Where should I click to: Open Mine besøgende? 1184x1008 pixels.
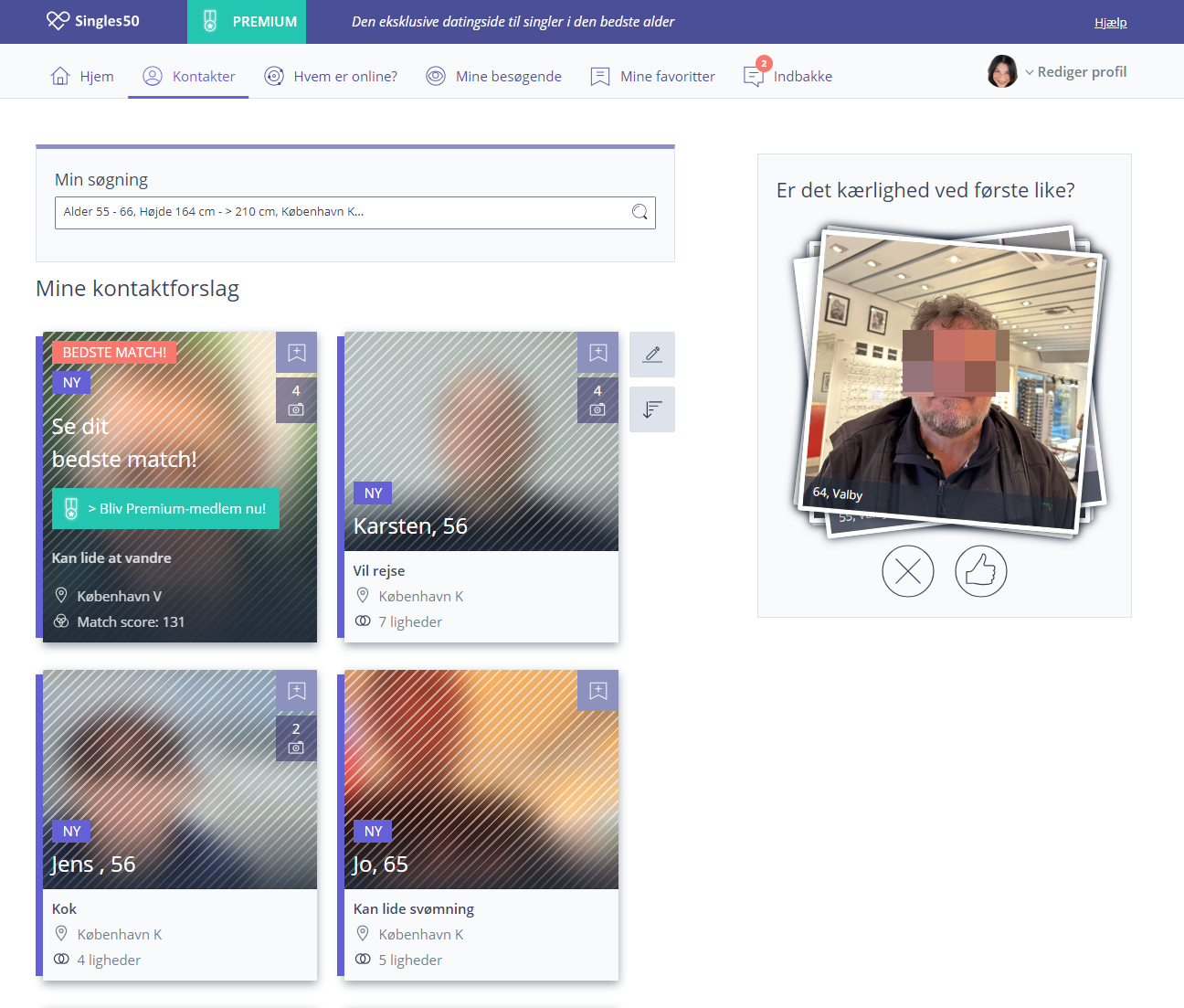point(494,76)
